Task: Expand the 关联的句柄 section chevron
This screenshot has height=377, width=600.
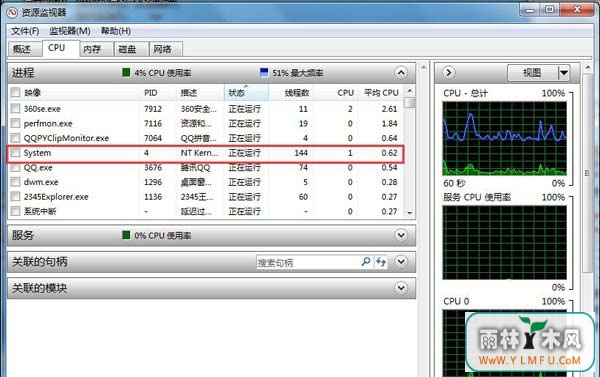Action: (401, 261)
